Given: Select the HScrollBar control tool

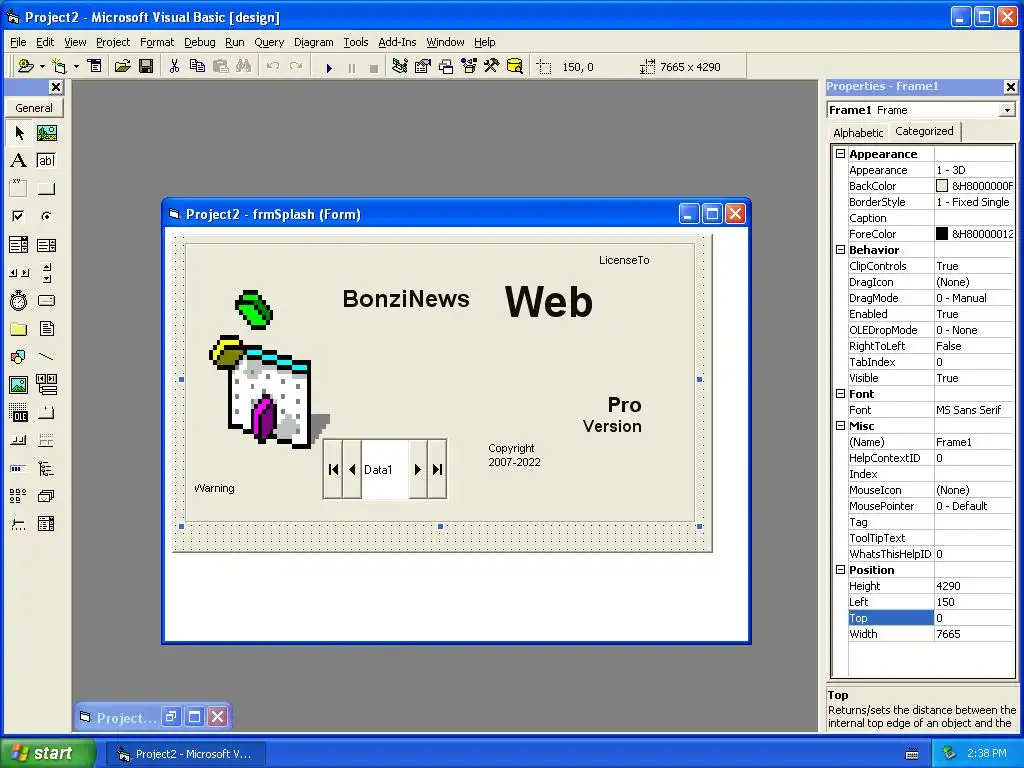Looking at the screenshot, I should (19, 273).
